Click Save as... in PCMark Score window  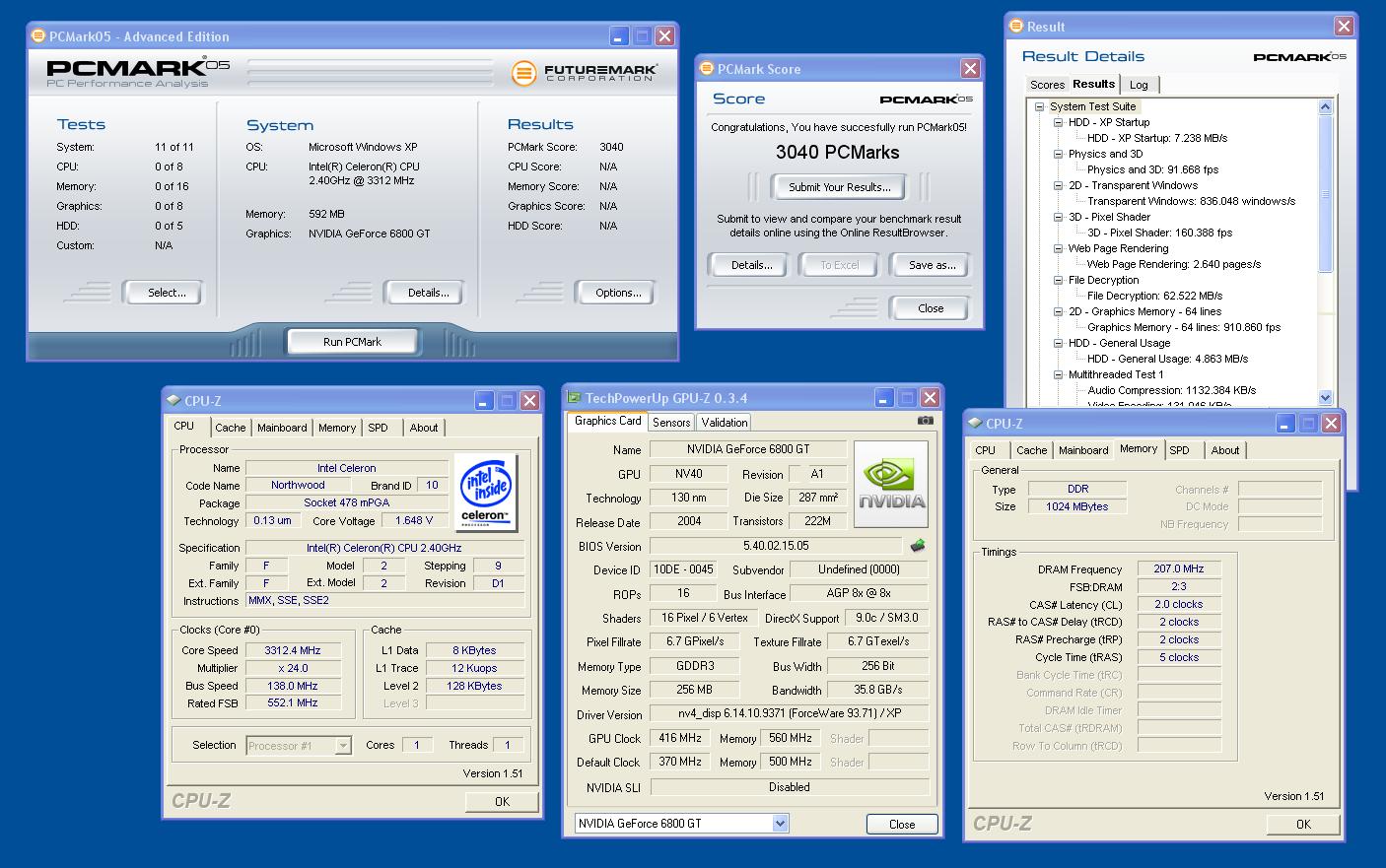point(932,265)
